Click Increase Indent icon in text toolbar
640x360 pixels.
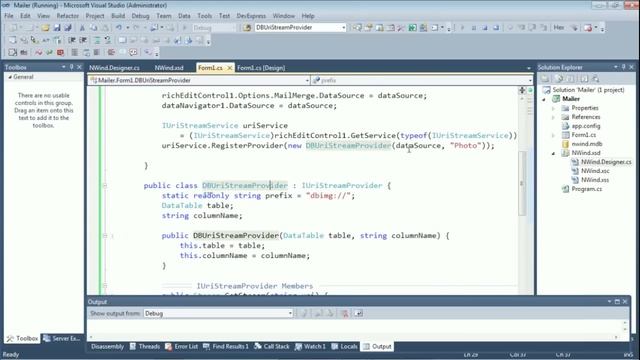pos(83,40)
